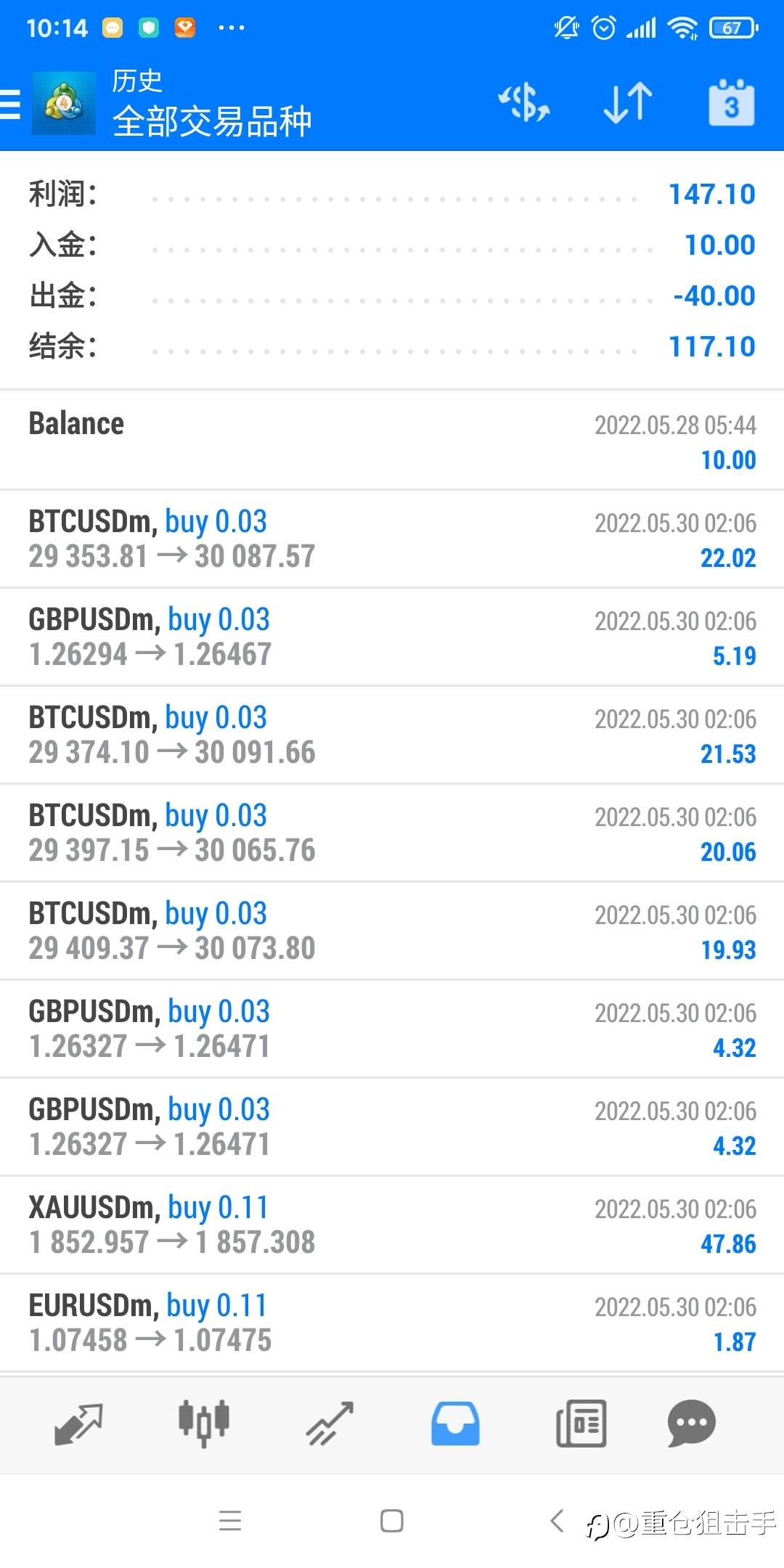Tap the MetaTrader 4 app logo
Image resolution: width=784 pixels, height=1568 pixels.
(64, 103)
